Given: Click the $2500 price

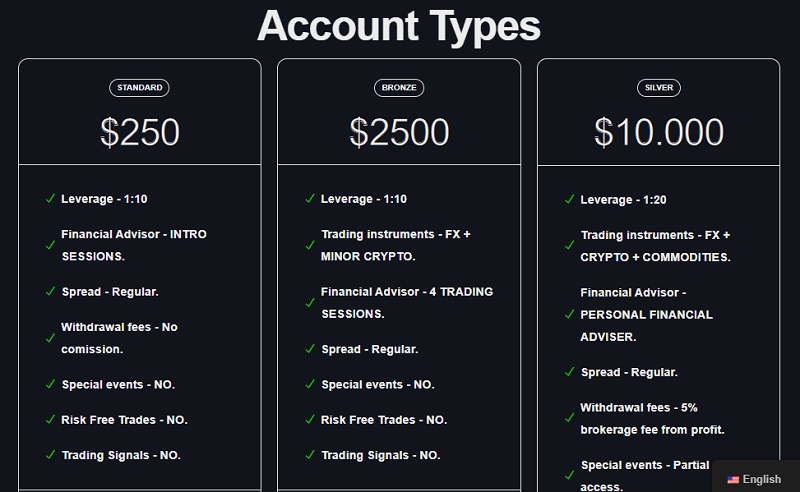Looking at the screenshot, I should click(399, 133).
